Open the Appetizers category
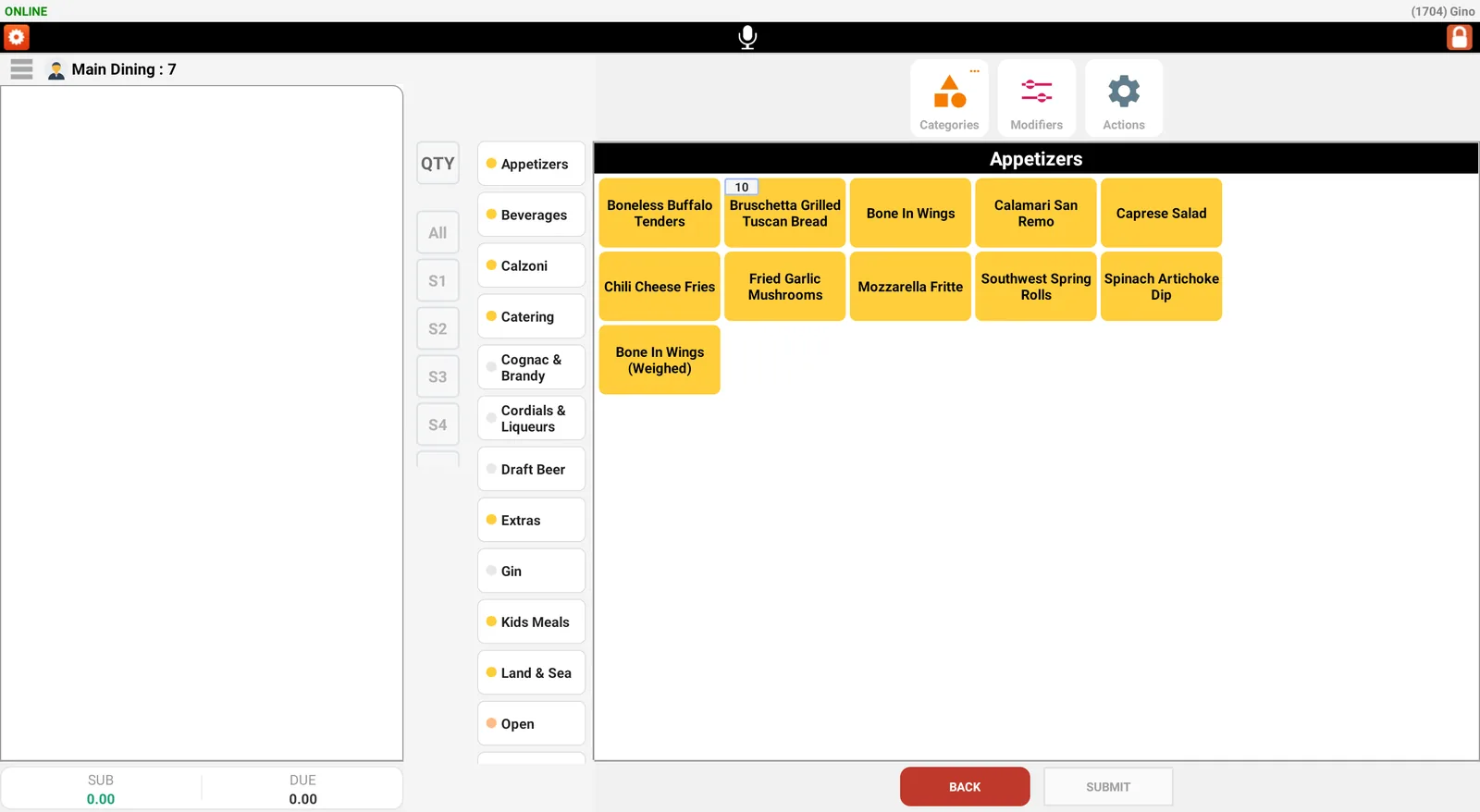The height and width of the screenshot is (812, 1480). point(532,164)
